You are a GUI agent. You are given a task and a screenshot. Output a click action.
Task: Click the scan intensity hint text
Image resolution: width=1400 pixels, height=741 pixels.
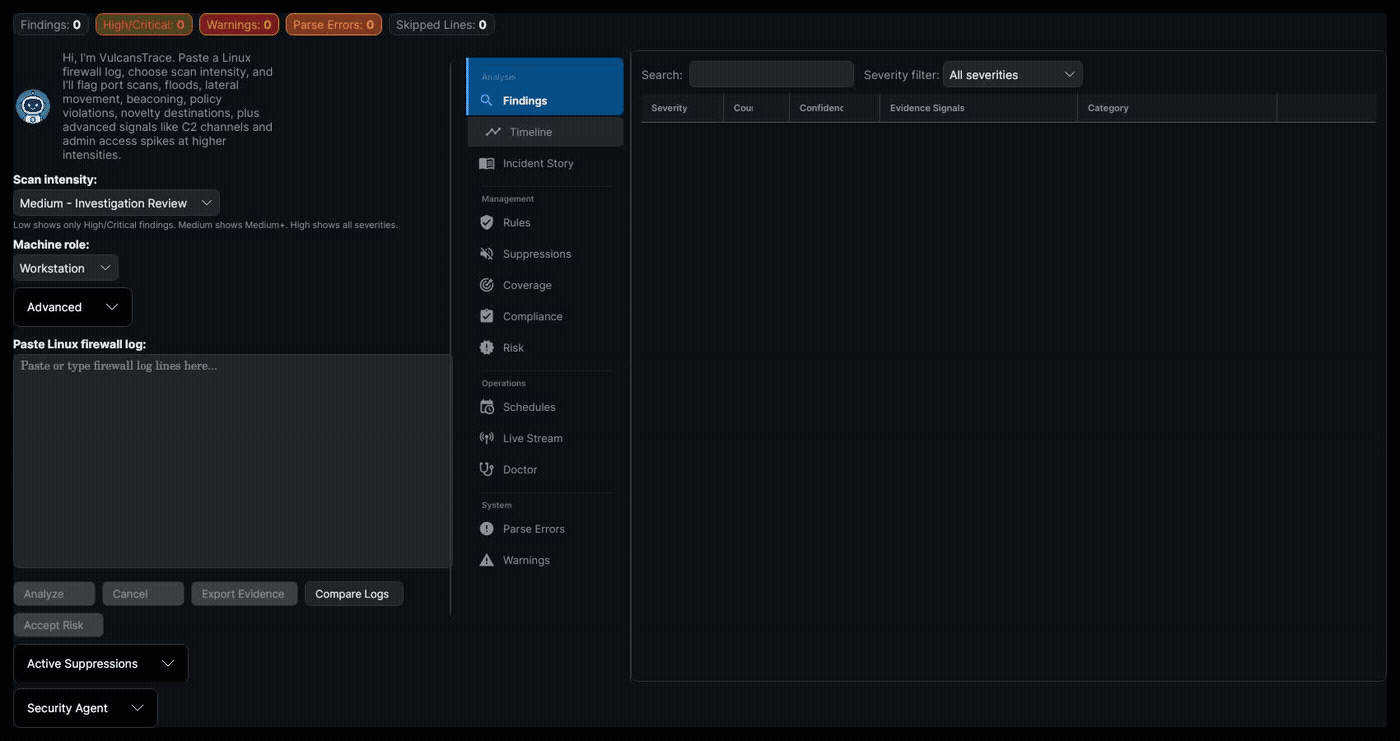coord(205,225)
